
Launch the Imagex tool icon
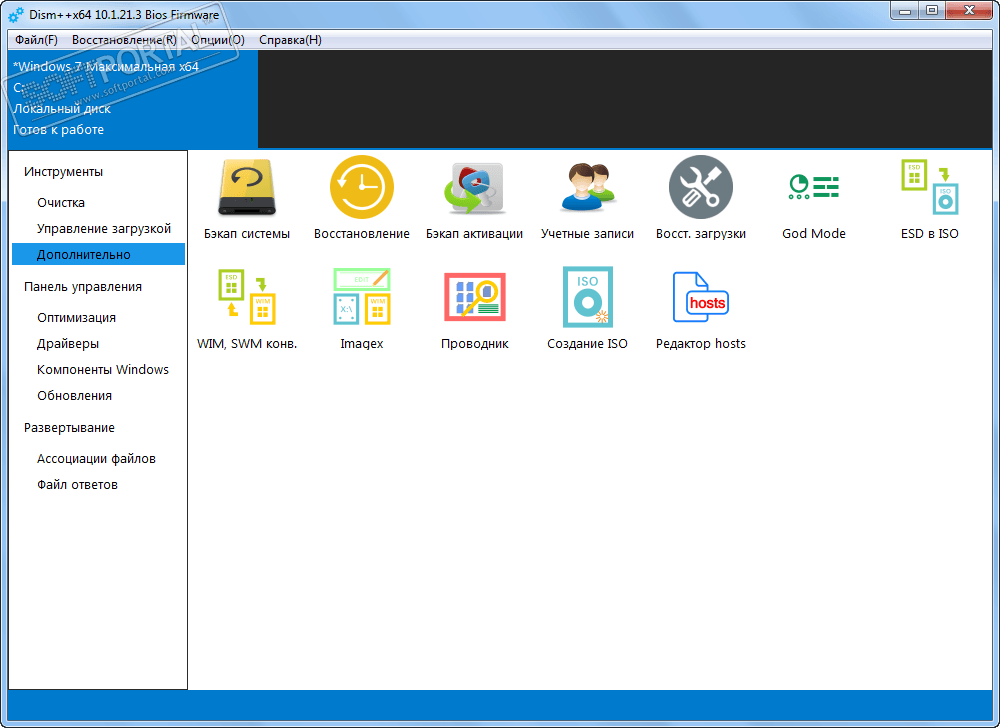362,296
